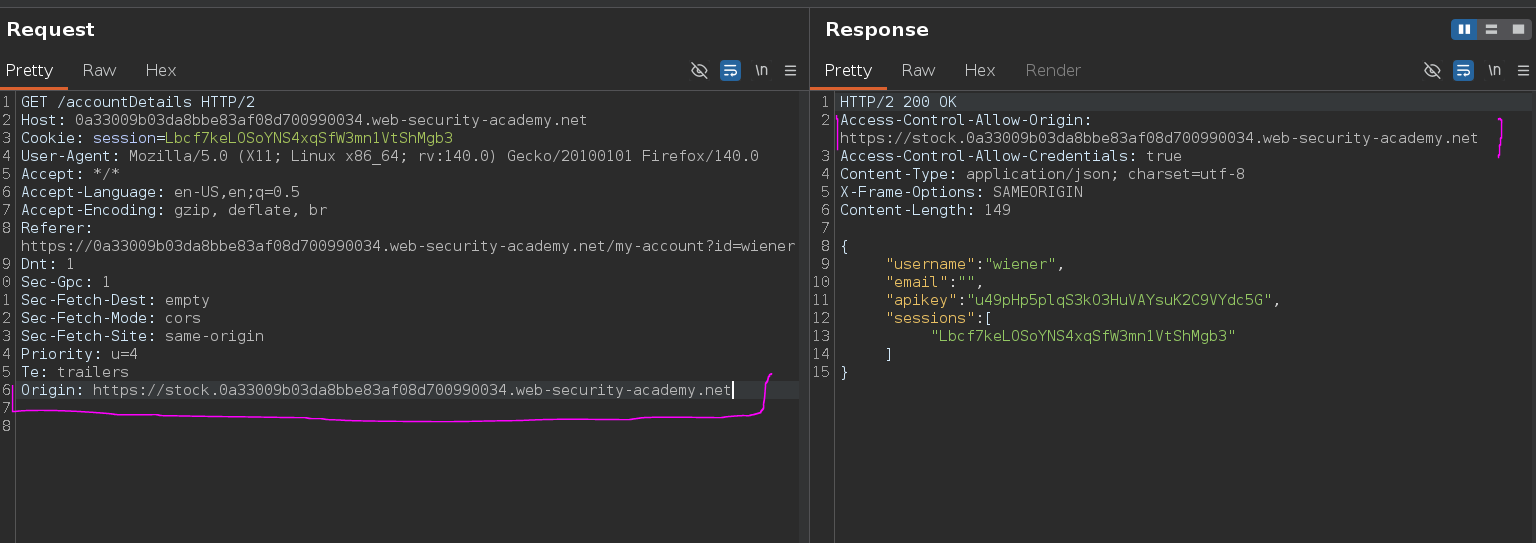
Task: Click the Te: trailers header
Action: [x=75, y=372]
